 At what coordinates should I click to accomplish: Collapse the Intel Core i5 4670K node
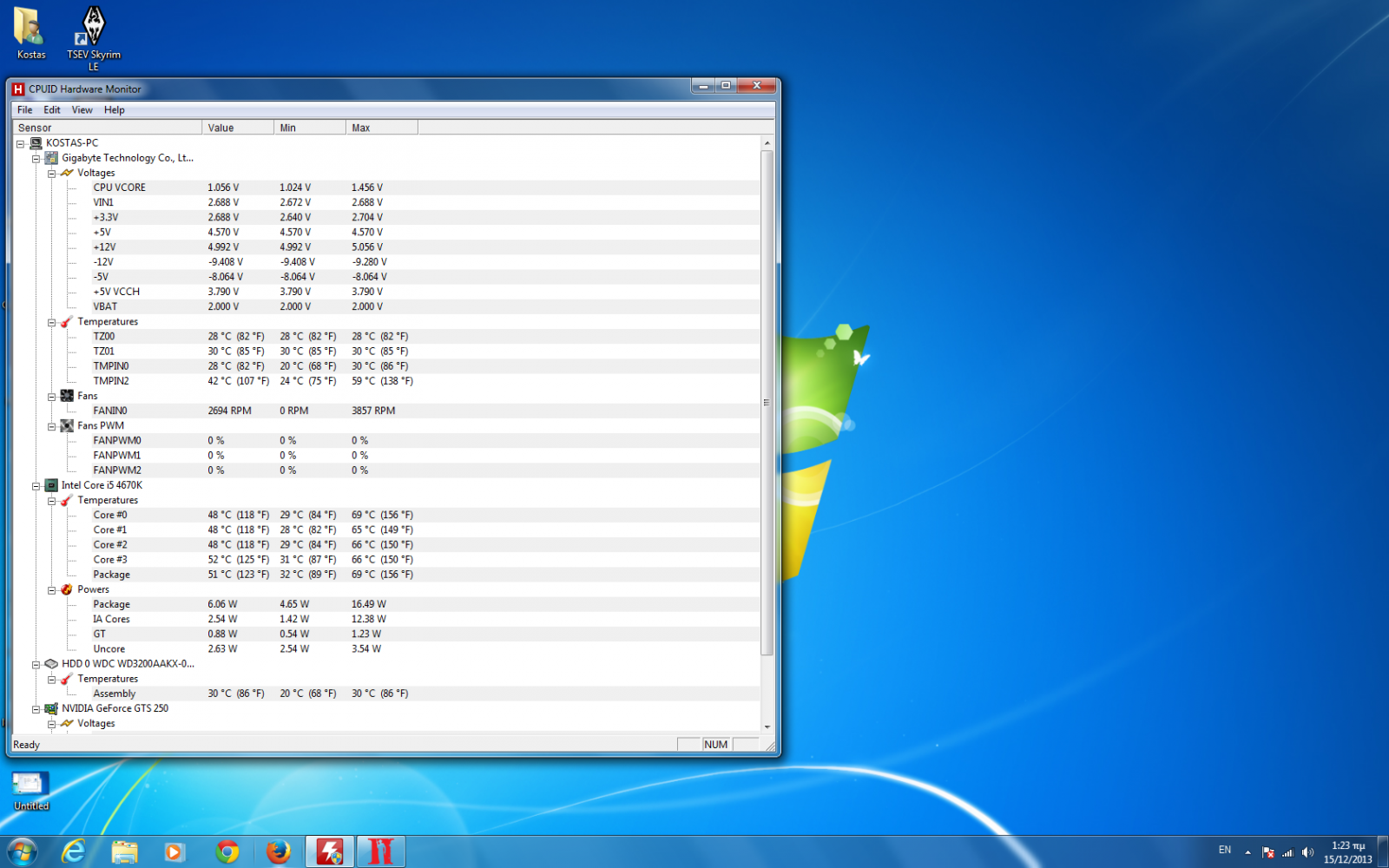[x=36, y=486]
